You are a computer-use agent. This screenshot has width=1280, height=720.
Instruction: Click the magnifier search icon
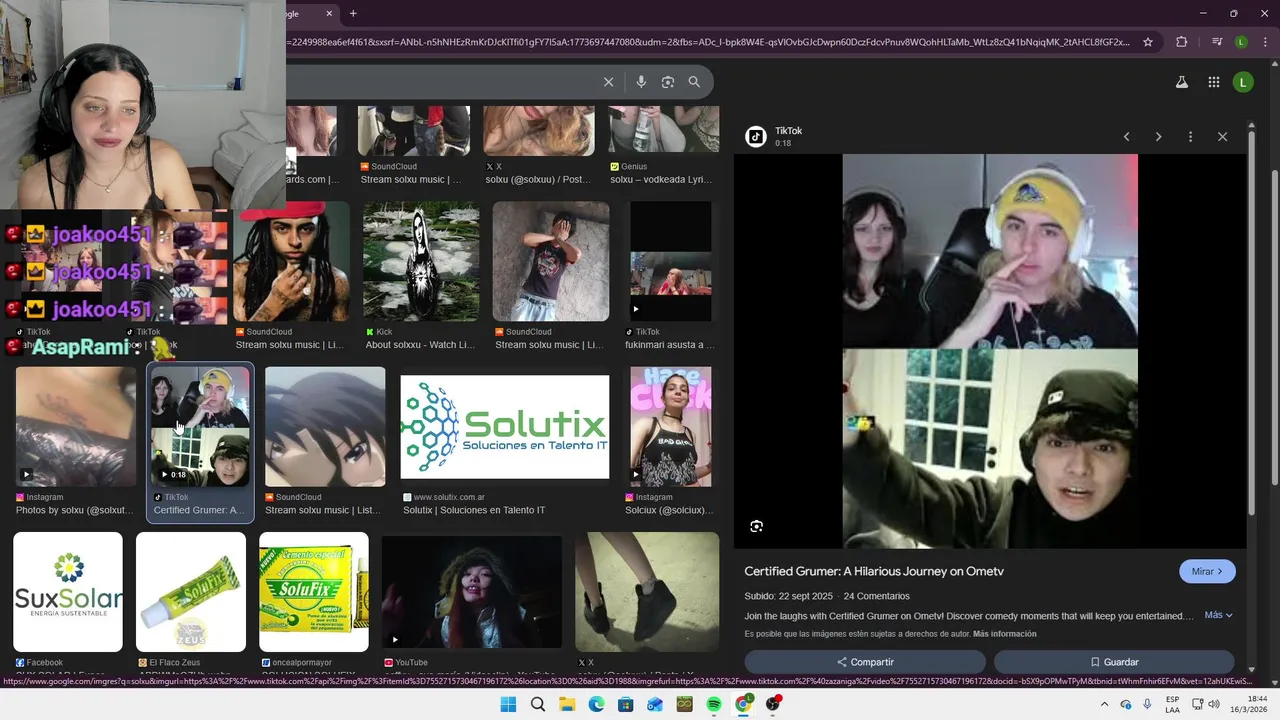[694, 82]
